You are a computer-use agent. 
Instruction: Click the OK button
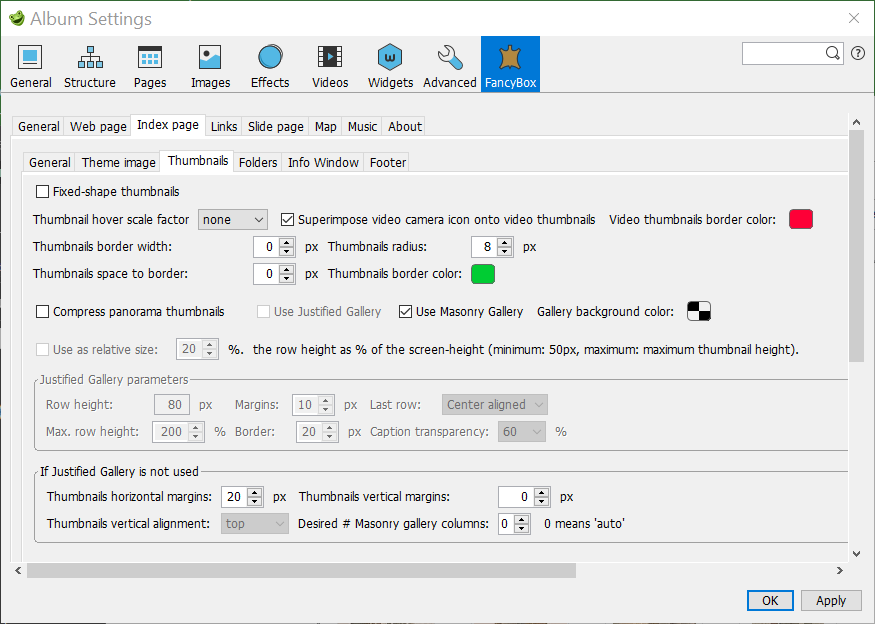770,600
